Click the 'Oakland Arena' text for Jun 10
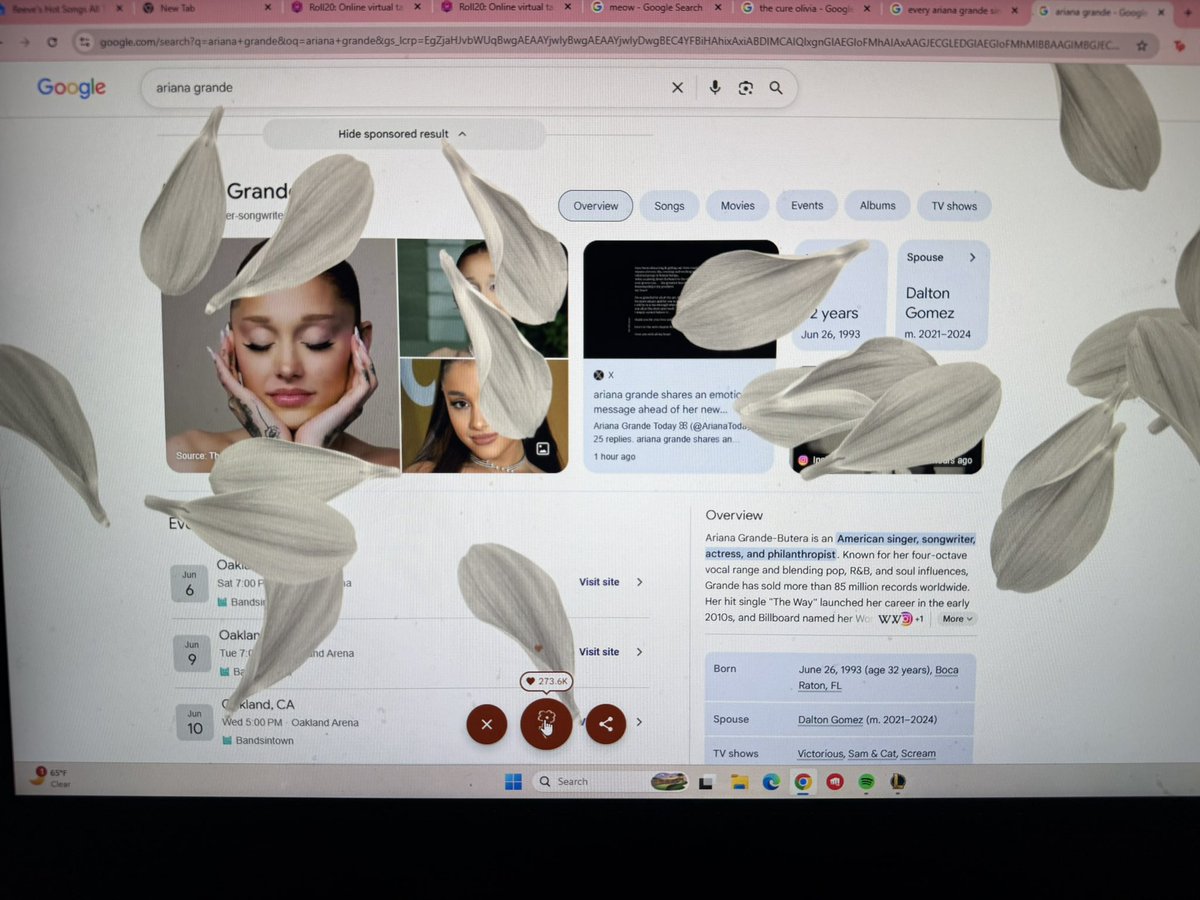1200x900 pixels. pos(326,723)
